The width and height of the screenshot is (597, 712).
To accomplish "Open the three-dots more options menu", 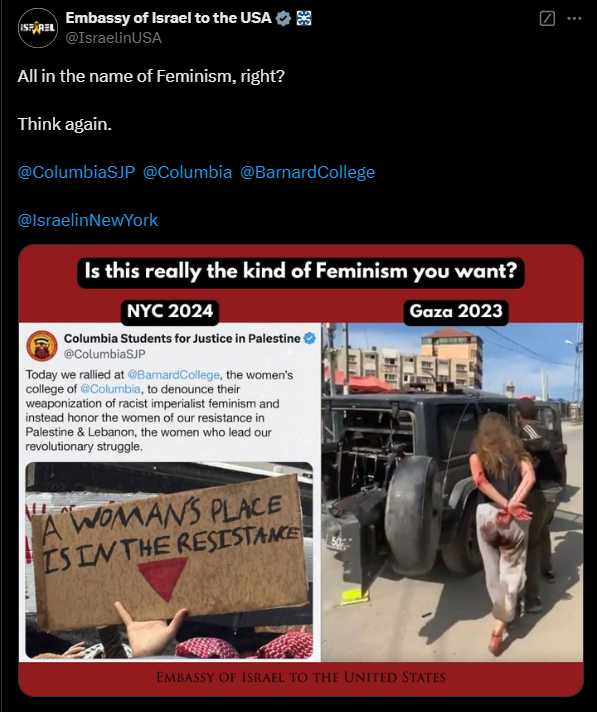I will click(574, 19).
